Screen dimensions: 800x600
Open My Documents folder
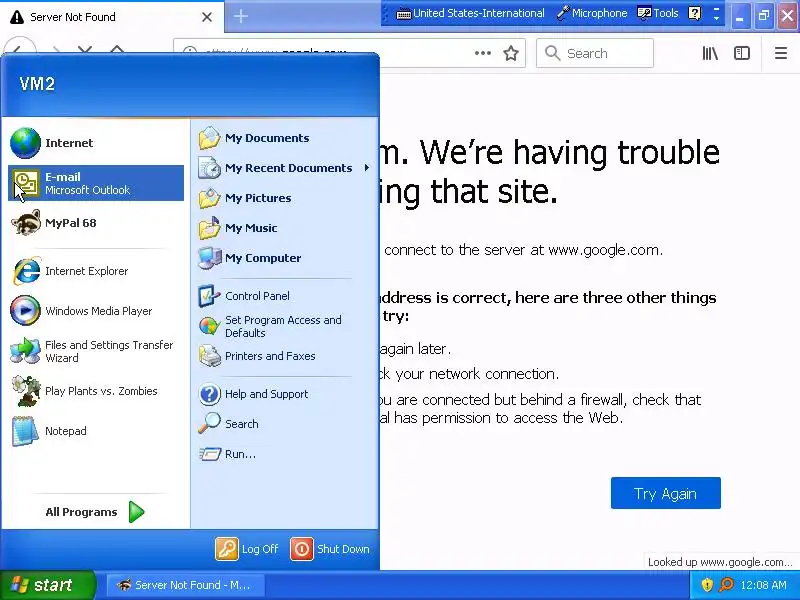[286, 138]
